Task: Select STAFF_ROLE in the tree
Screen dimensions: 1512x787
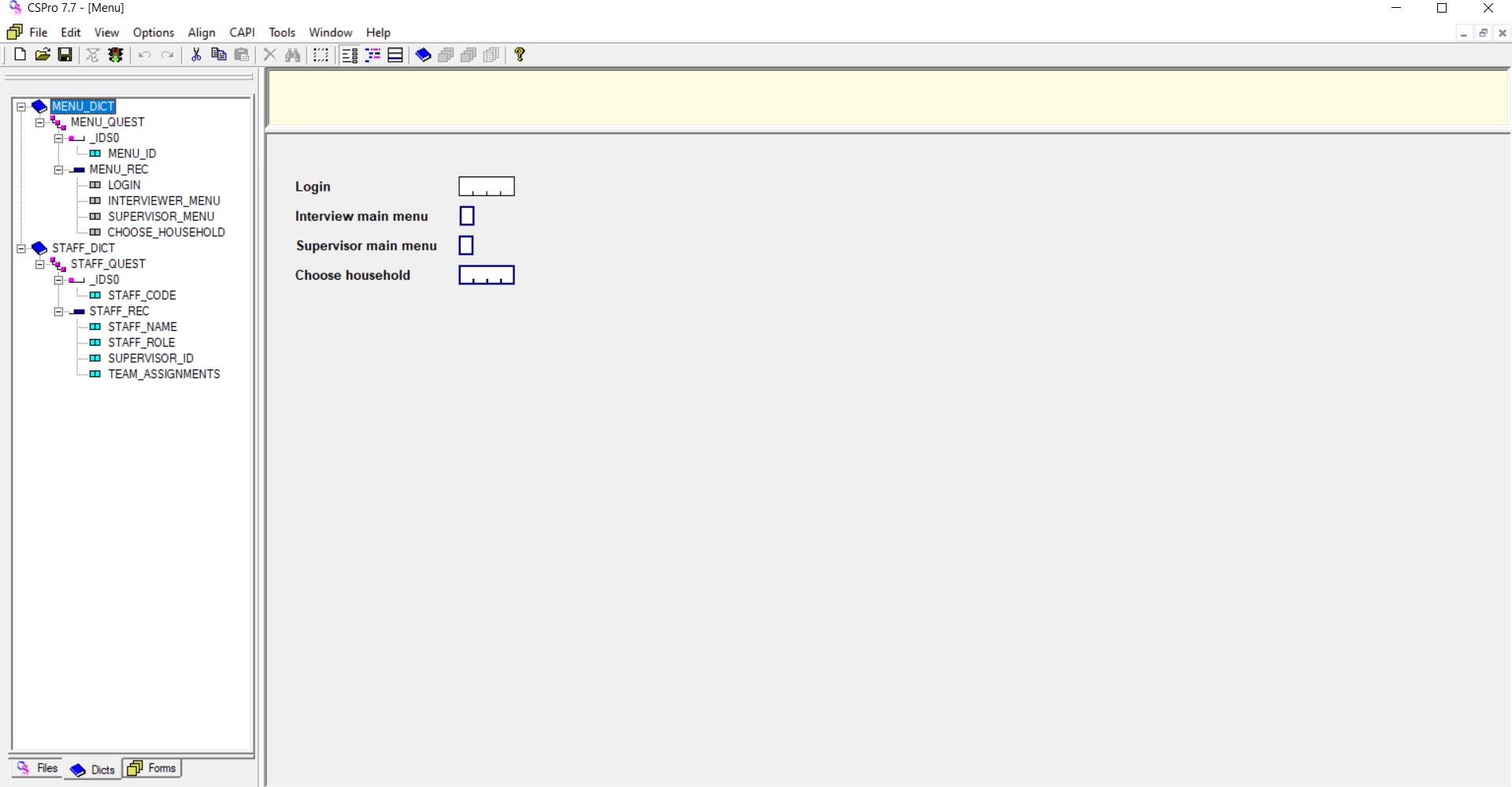Action: tap(142, 343)
